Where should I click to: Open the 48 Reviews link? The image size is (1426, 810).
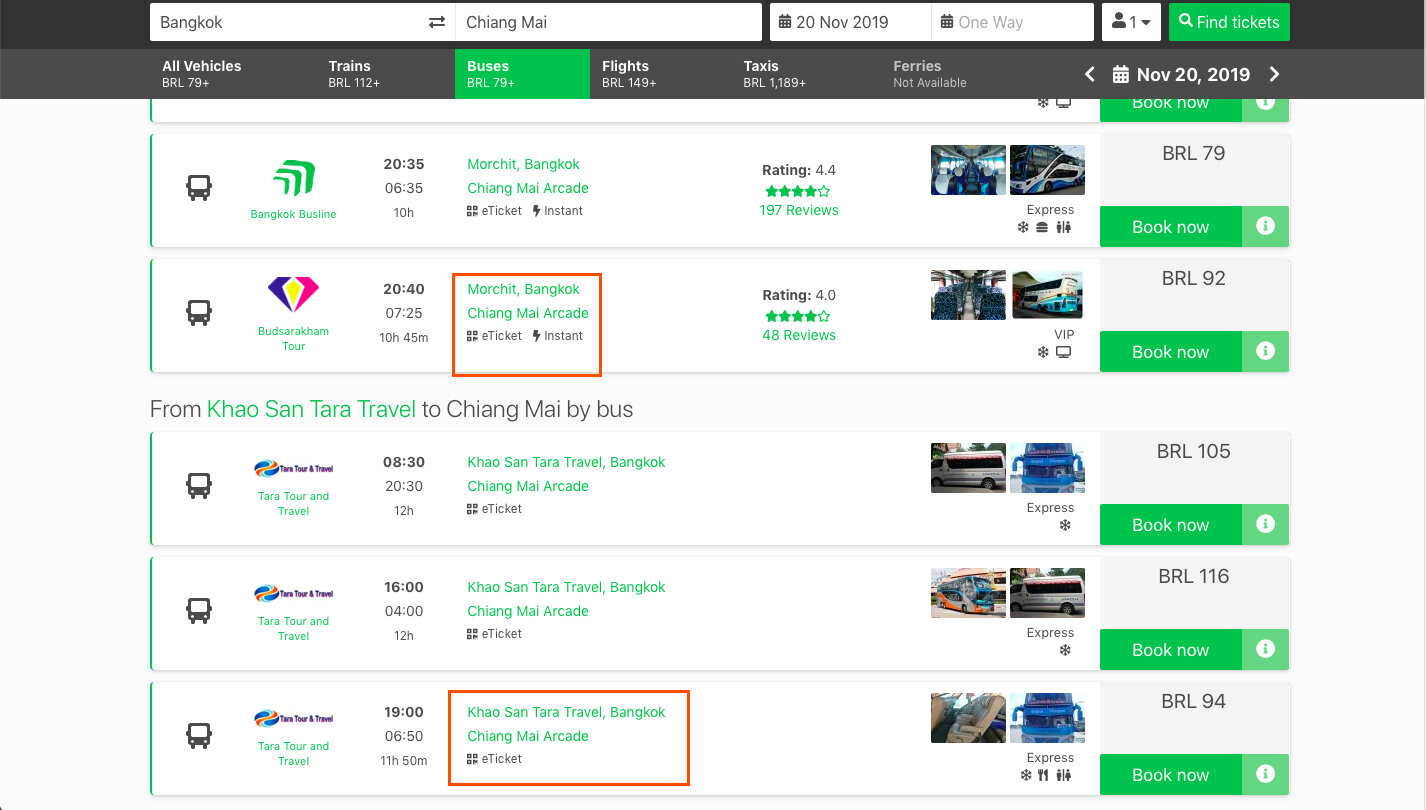click(x=799, y=335)
